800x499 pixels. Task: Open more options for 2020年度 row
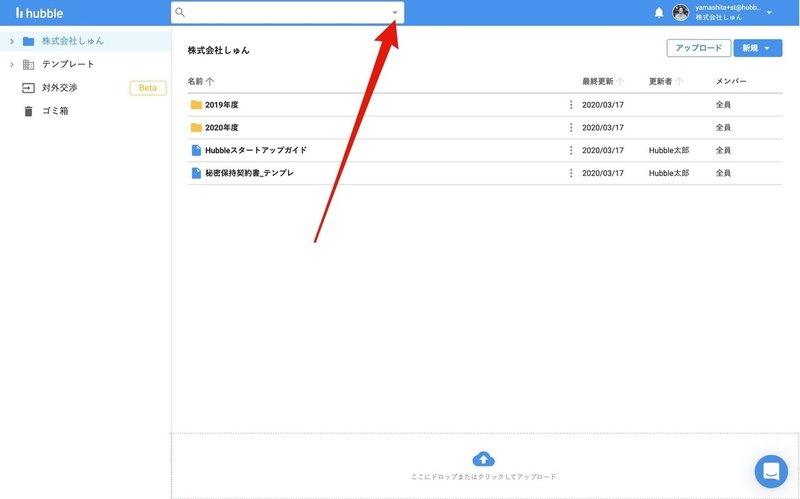pyautogui.click(x=571, y=128)
